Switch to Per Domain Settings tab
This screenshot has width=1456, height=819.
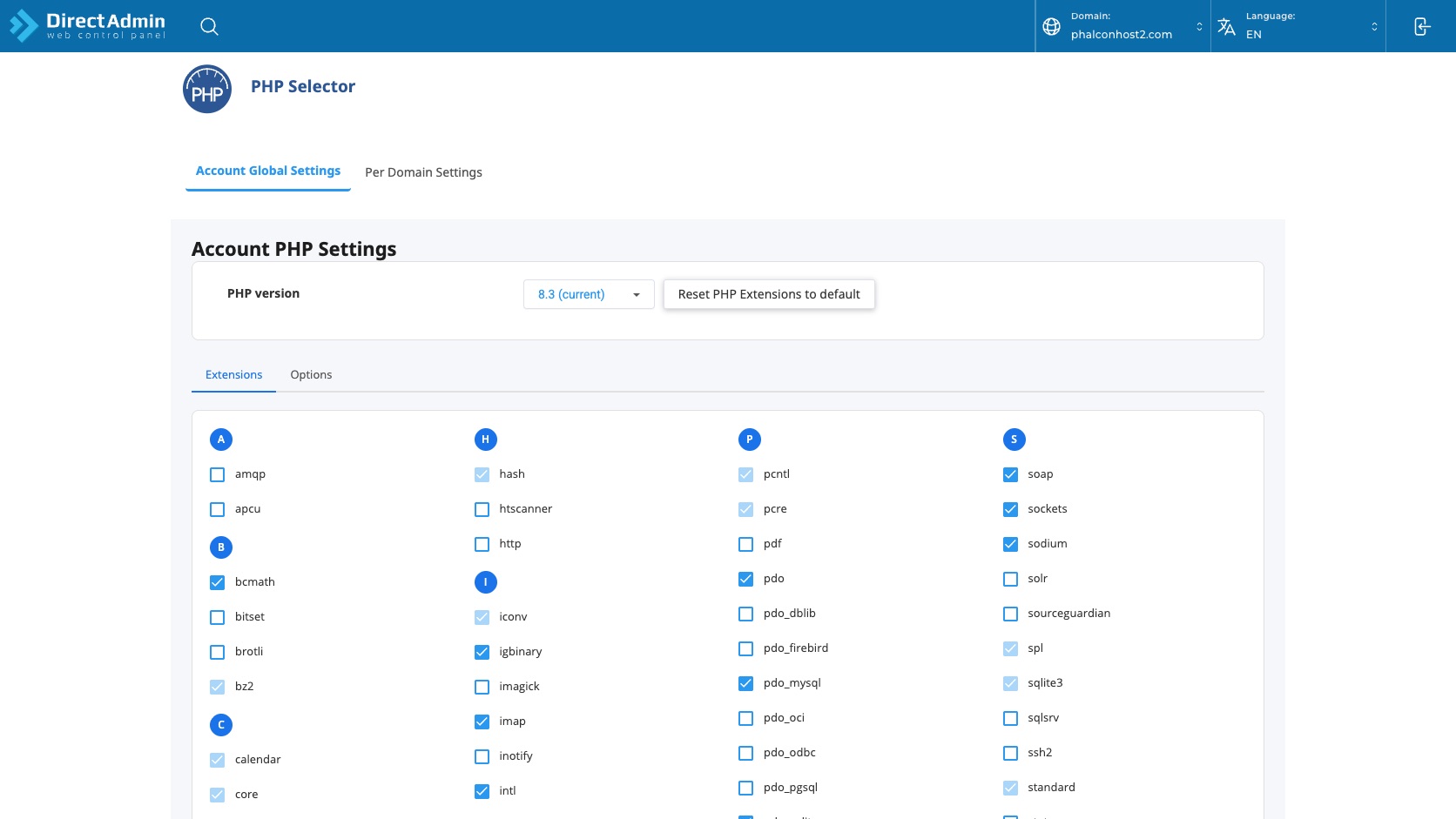[423, 172]
